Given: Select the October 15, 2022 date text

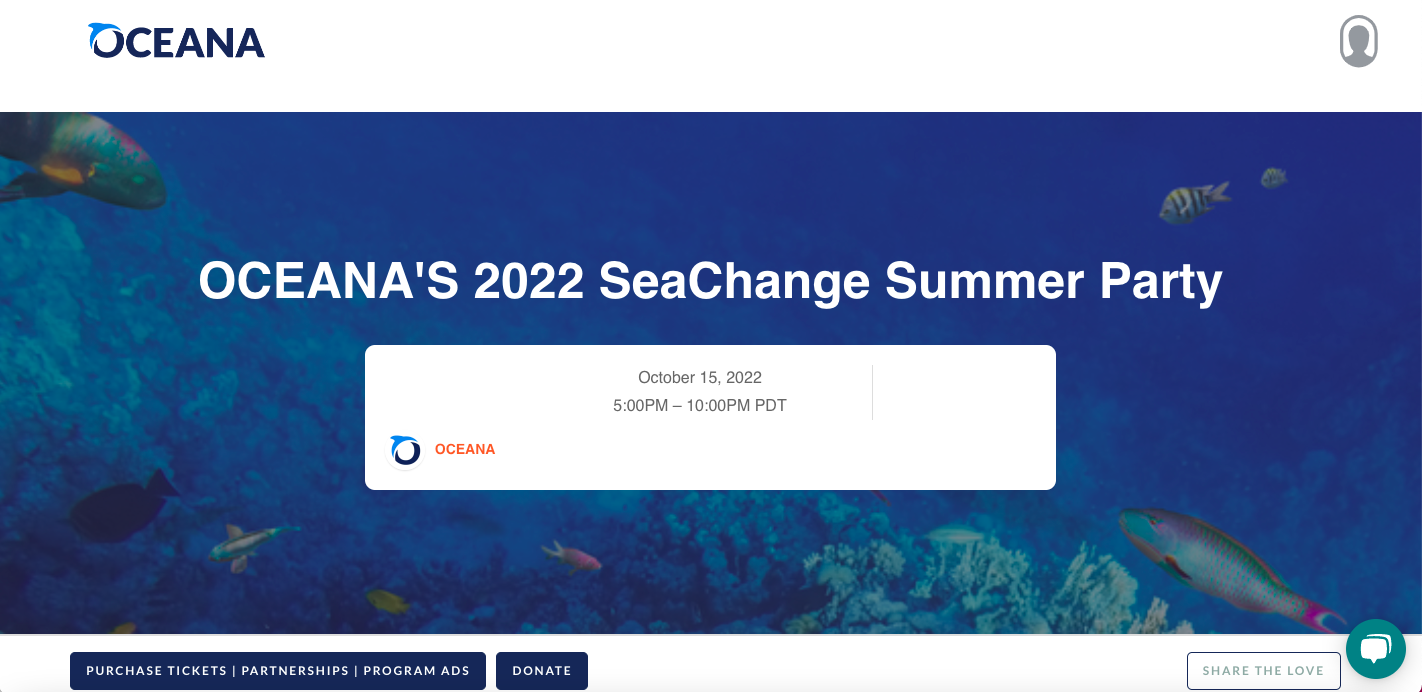Looking at the screenshot, I should (700, 378).
